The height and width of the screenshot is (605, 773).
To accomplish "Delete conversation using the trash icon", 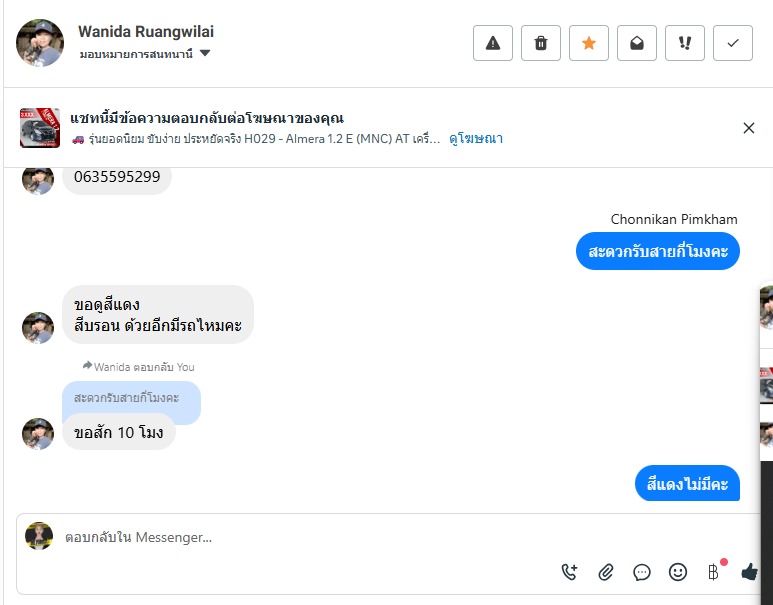I will [541, 43].
